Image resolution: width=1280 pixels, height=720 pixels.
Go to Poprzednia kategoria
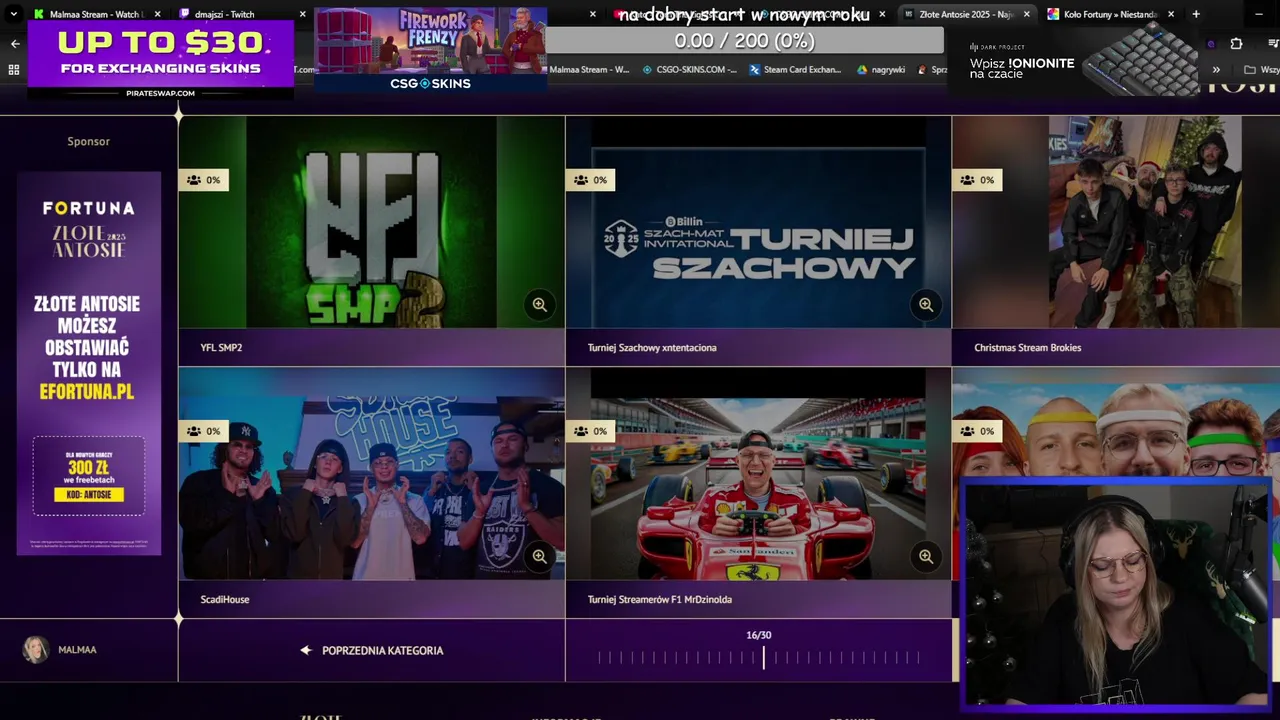372,650
